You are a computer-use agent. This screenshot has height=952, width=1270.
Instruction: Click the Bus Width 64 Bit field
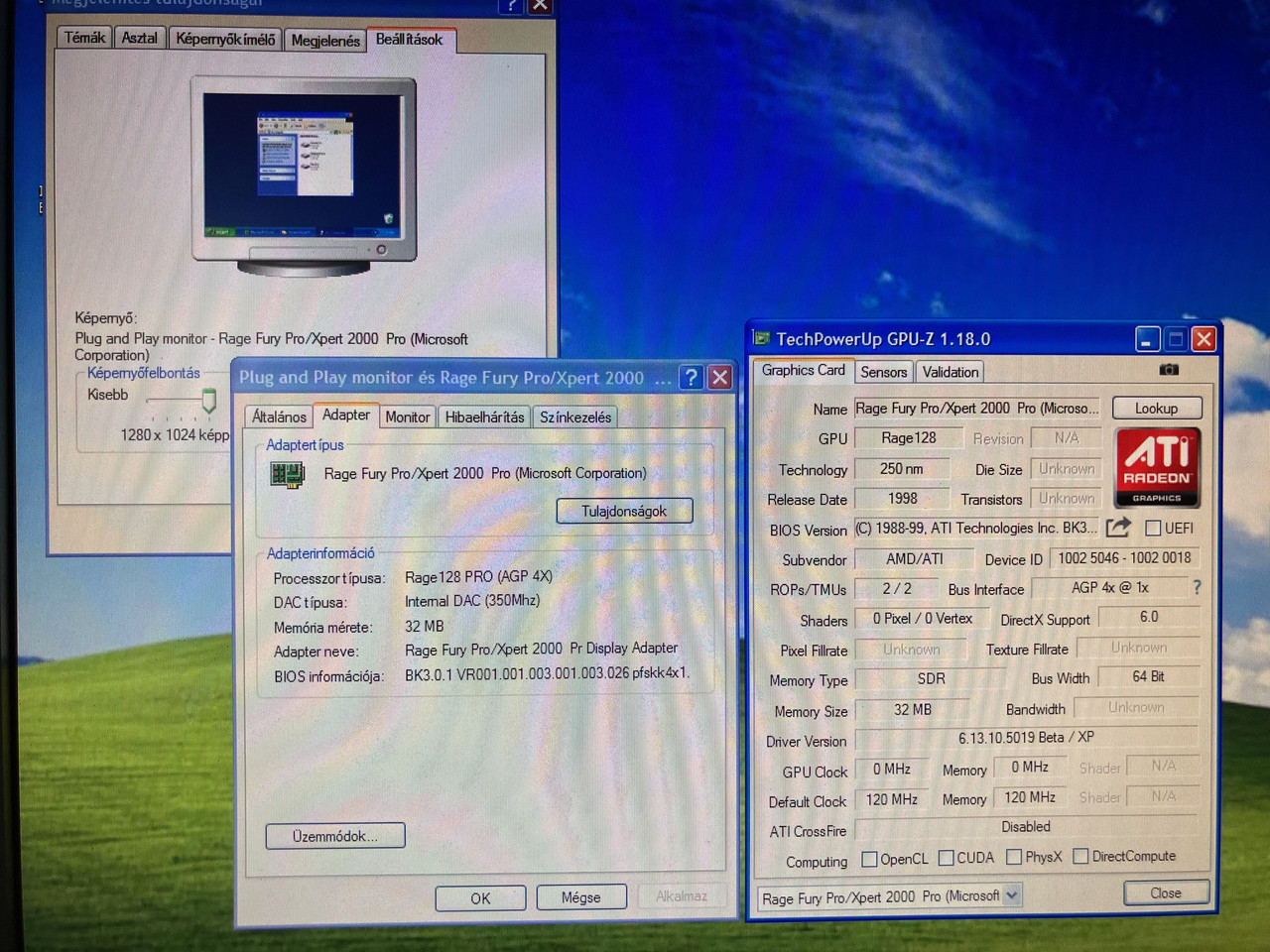(x=1149, y=676)
